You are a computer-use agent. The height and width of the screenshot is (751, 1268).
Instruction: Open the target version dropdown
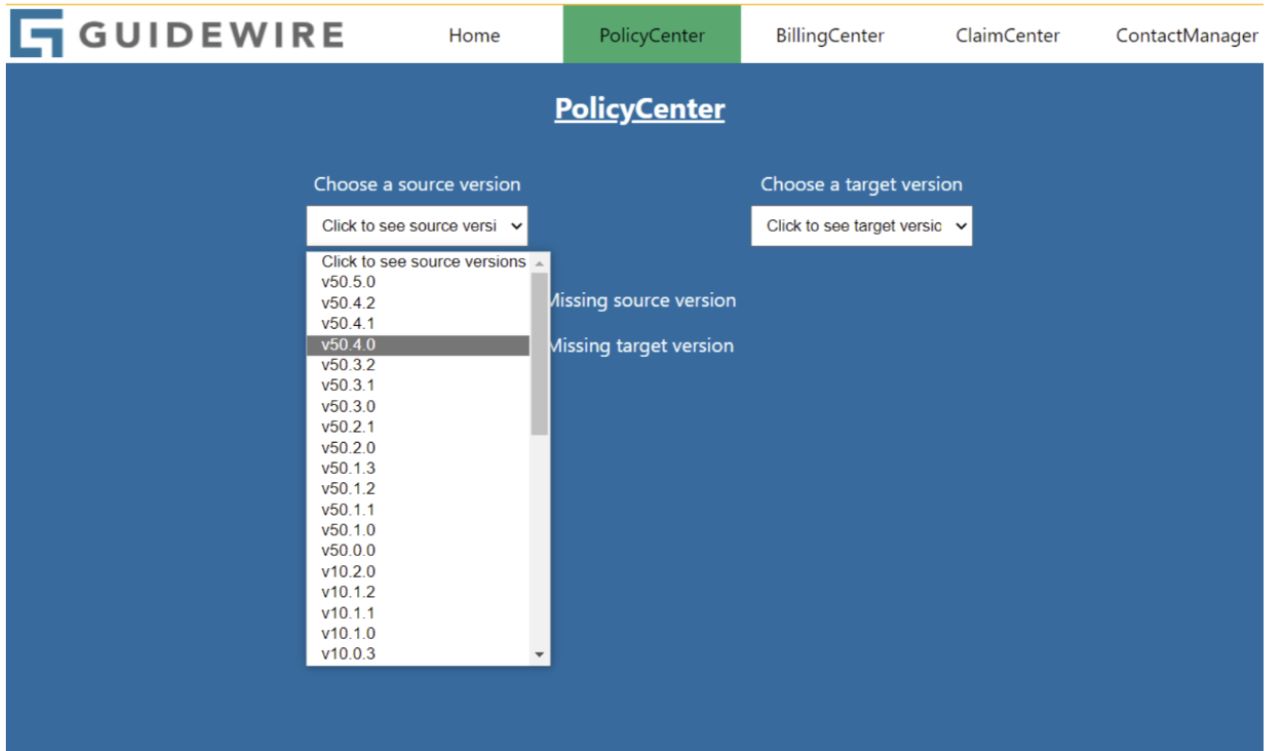pyautogui.click(x=862, y=226)
